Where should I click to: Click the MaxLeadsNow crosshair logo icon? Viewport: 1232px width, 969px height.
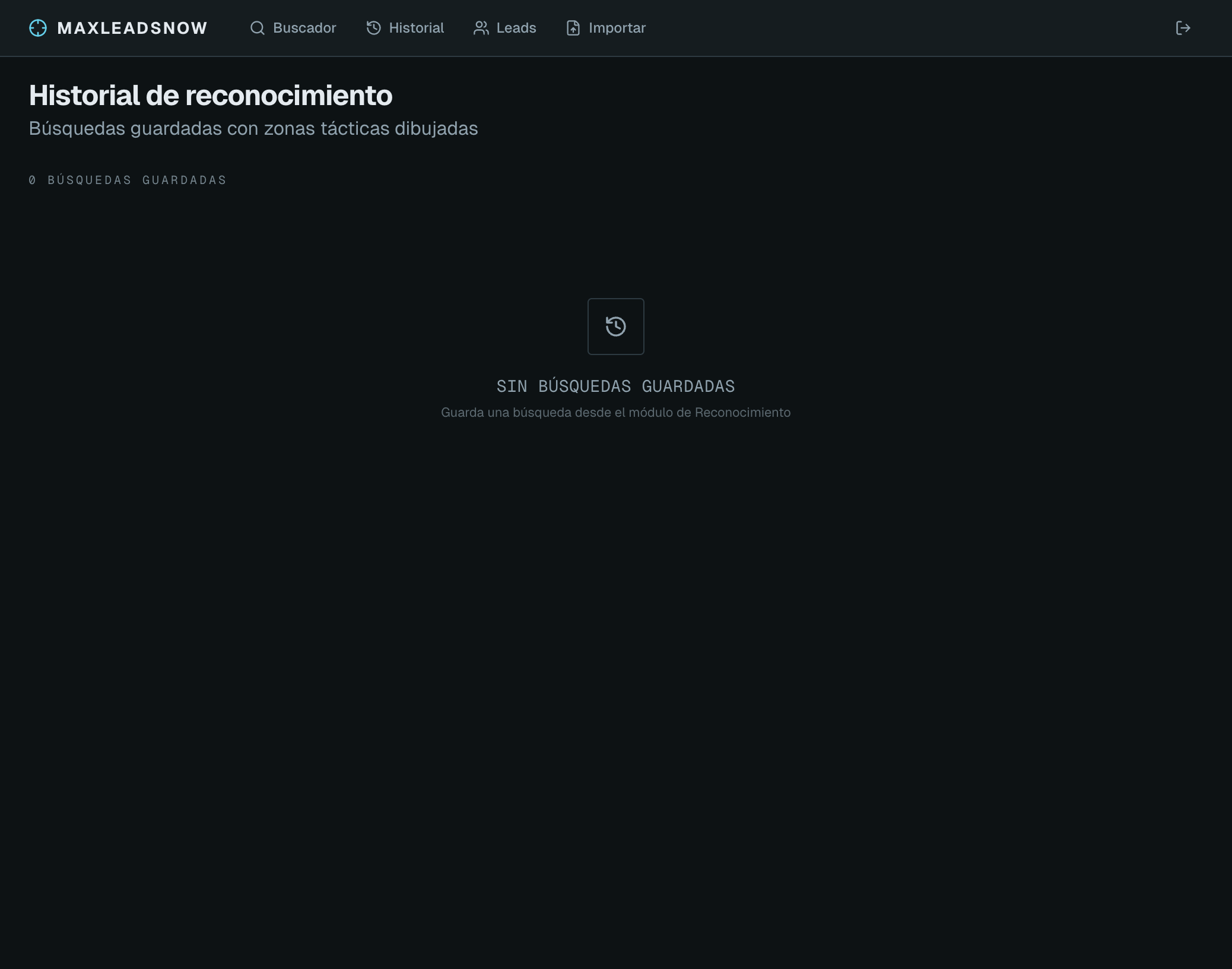(38, 28)
